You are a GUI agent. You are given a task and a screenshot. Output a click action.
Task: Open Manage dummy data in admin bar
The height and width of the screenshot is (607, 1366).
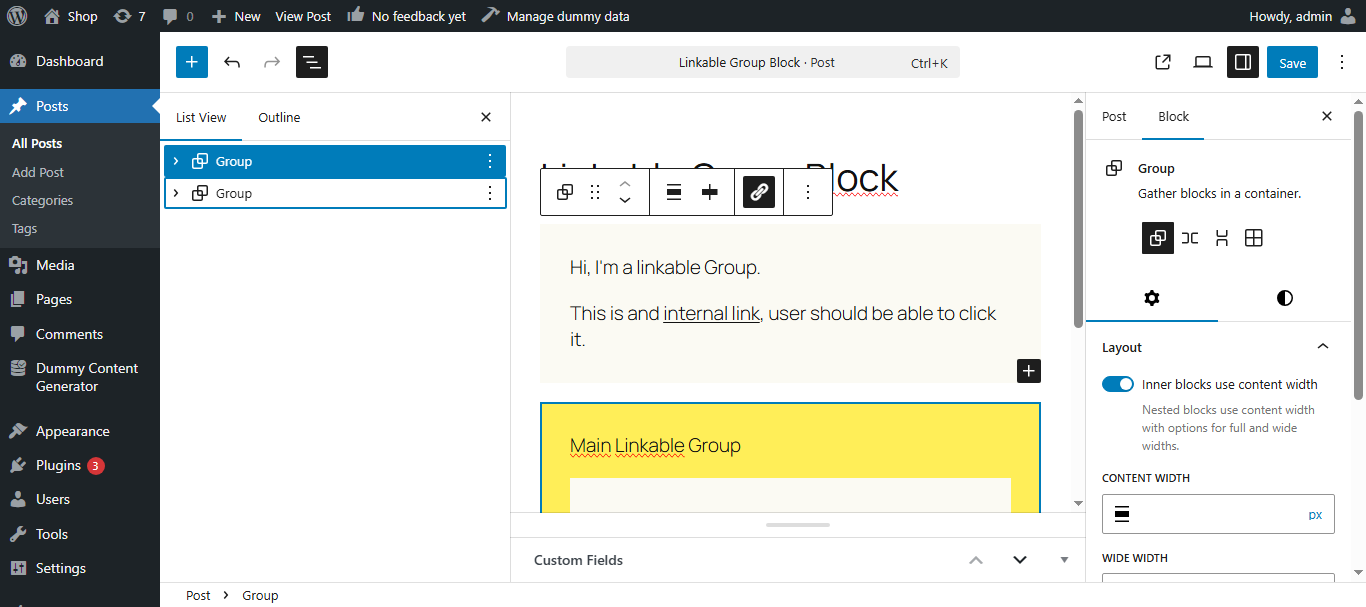pyautogui.click(x=558, y=16)
